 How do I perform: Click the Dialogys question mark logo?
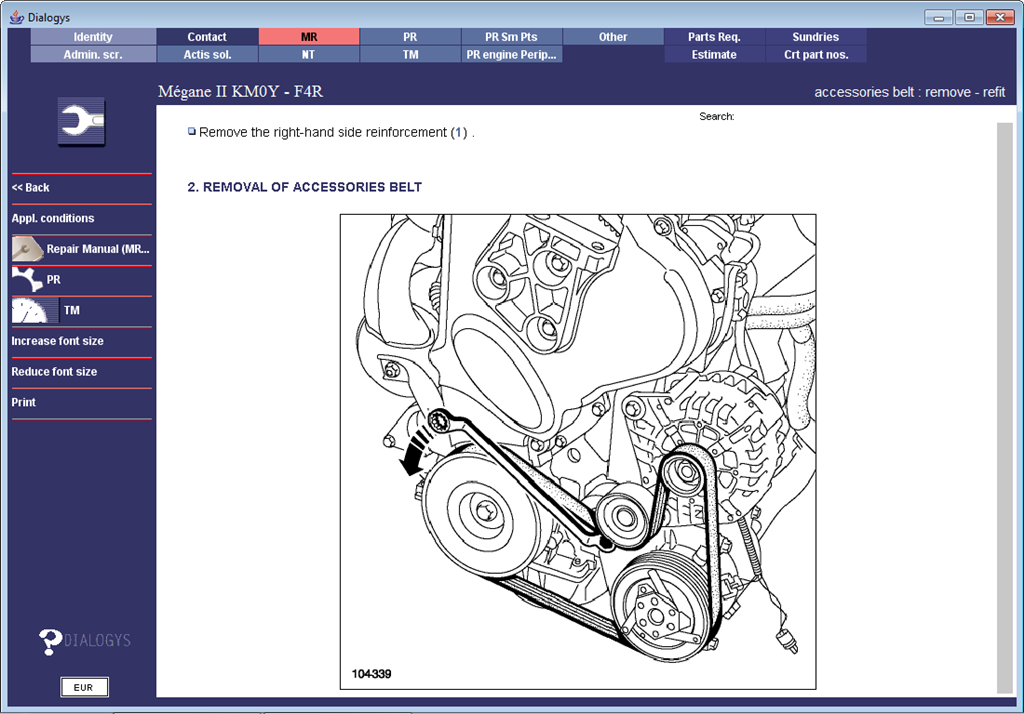point(51,641)
